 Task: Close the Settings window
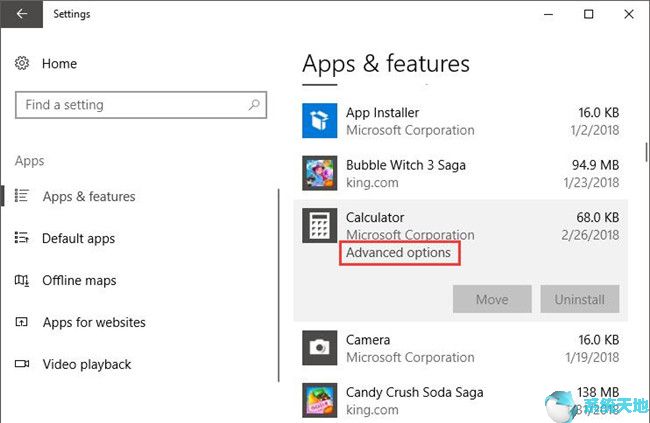628,14
